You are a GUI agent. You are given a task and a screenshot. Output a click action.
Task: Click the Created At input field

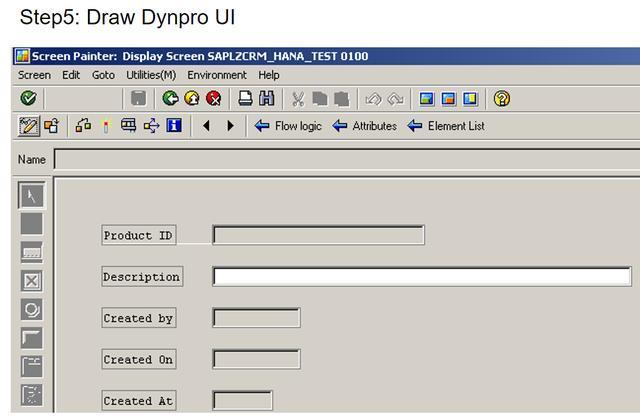pyautogui.click(x=242, y=400)
